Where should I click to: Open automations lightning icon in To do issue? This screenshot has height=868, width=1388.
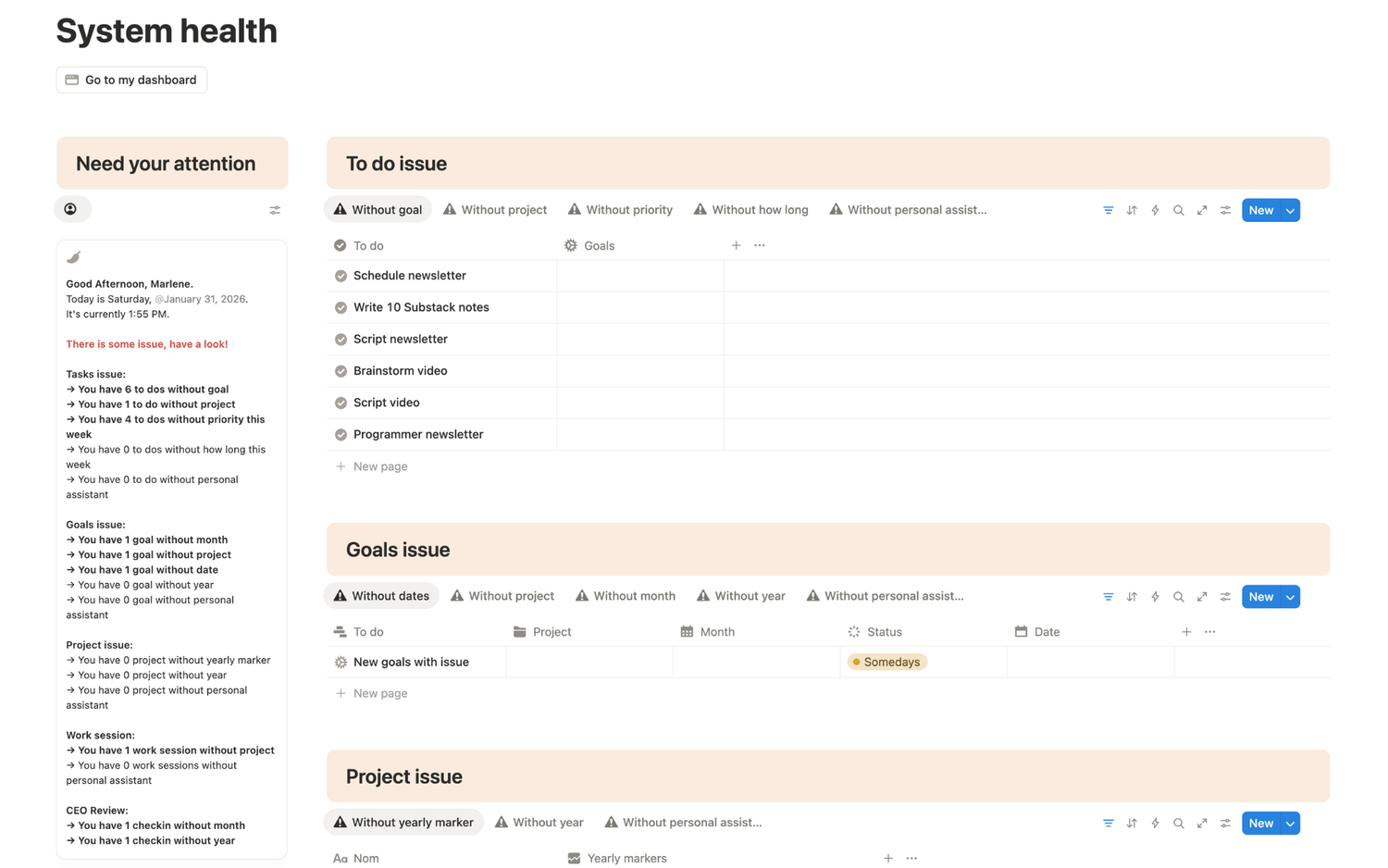tap(1155, 210)
